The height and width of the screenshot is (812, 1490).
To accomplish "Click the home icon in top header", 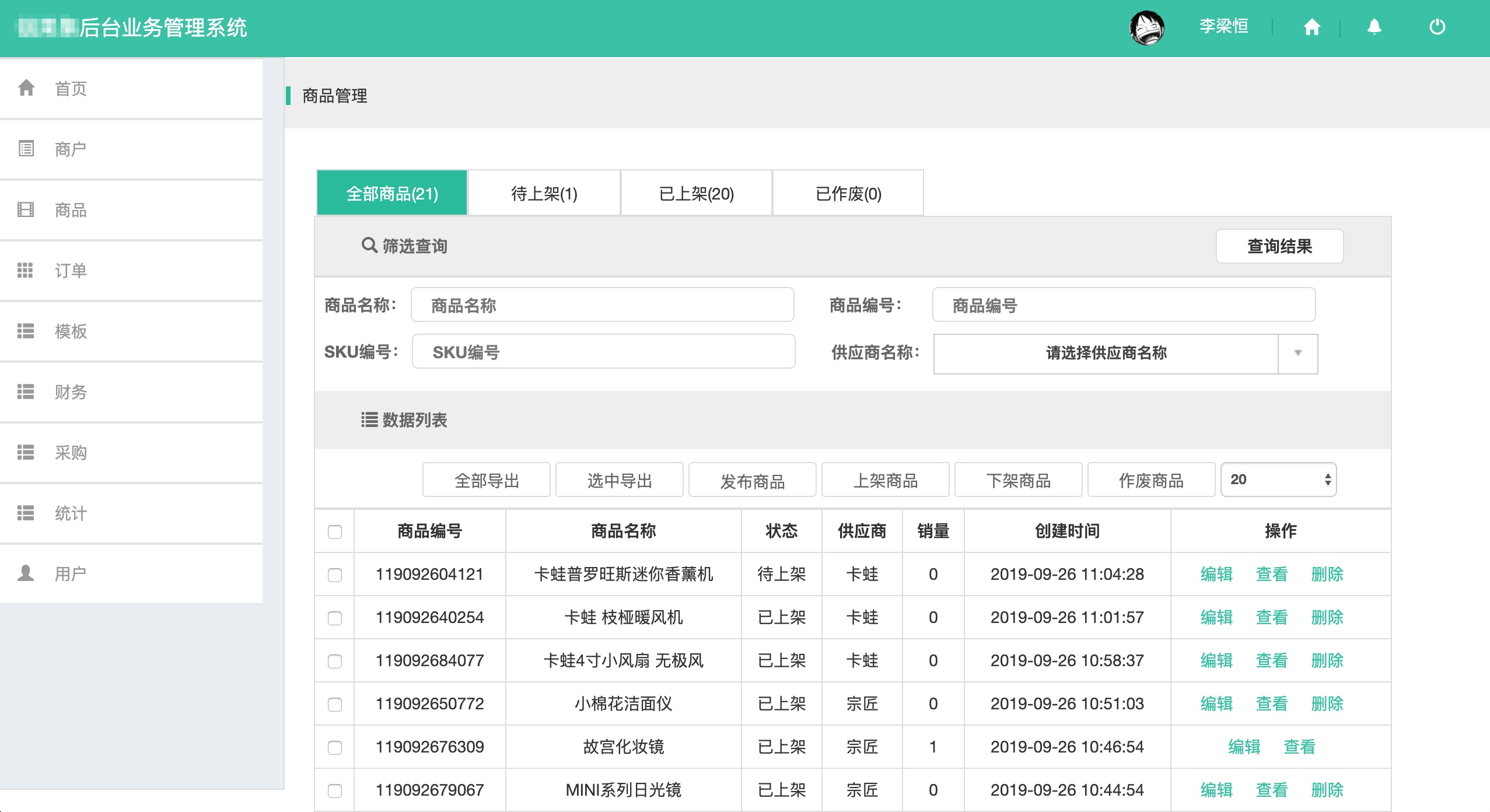I will 1312,27.
